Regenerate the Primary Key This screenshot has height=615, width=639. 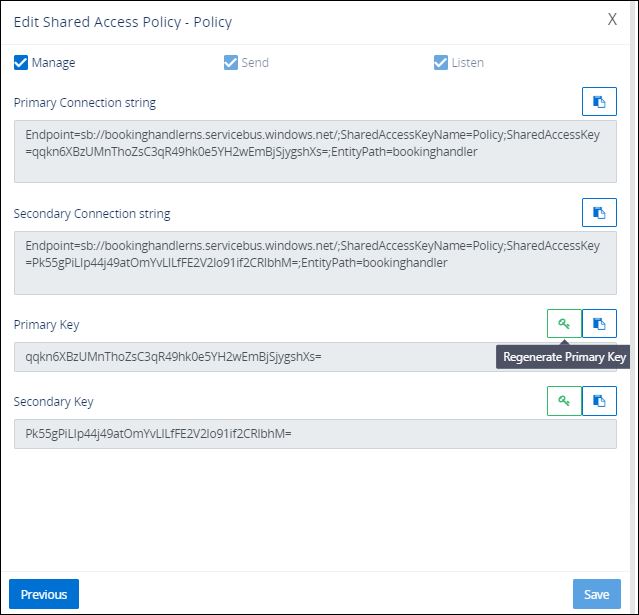point(564,324)
